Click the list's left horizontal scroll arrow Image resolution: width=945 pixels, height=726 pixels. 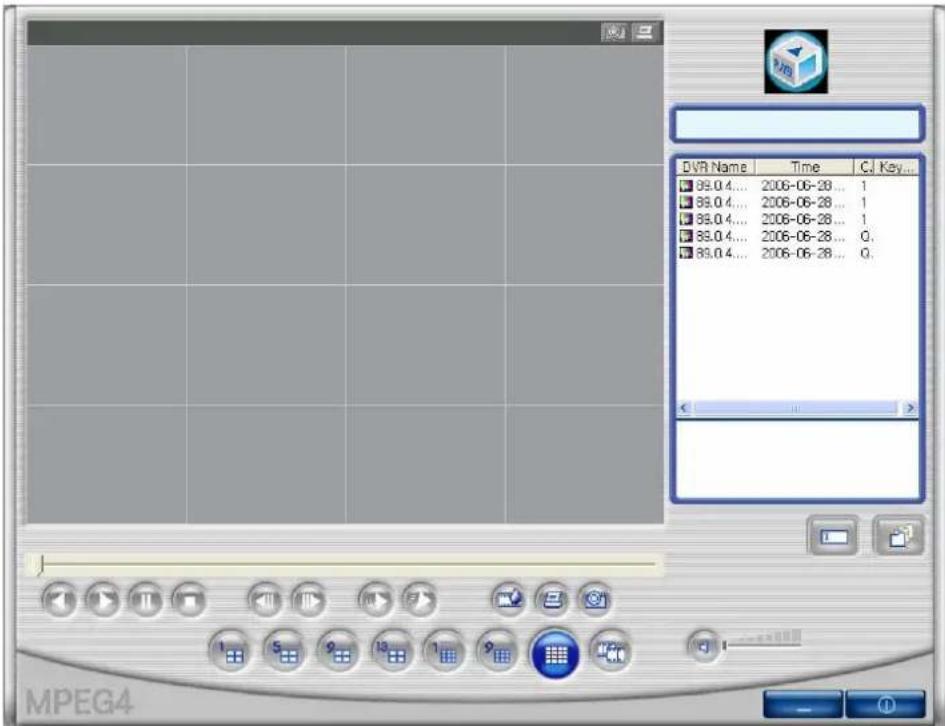pyautogui.click(x=684, y=408)
